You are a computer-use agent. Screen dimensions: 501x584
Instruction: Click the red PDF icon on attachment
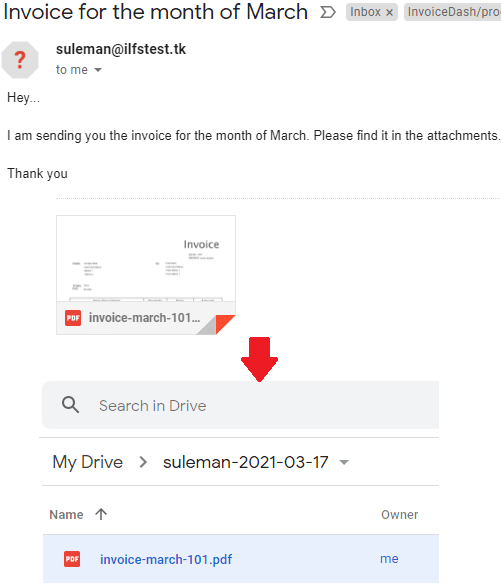[x=73, y=318]
